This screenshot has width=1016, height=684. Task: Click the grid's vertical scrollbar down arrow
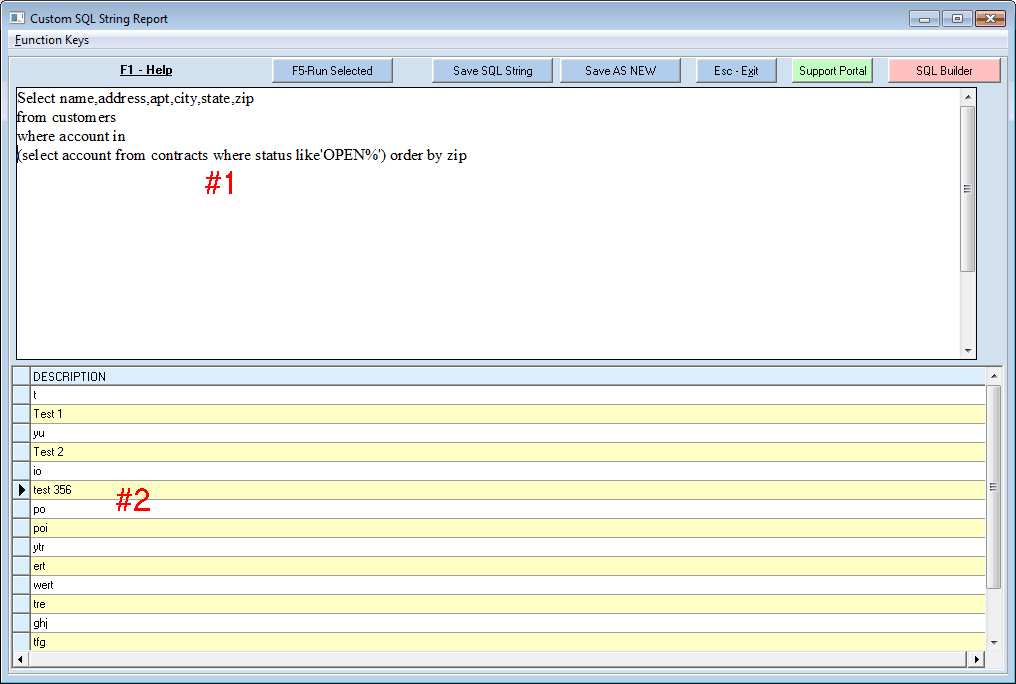(993, 642)
